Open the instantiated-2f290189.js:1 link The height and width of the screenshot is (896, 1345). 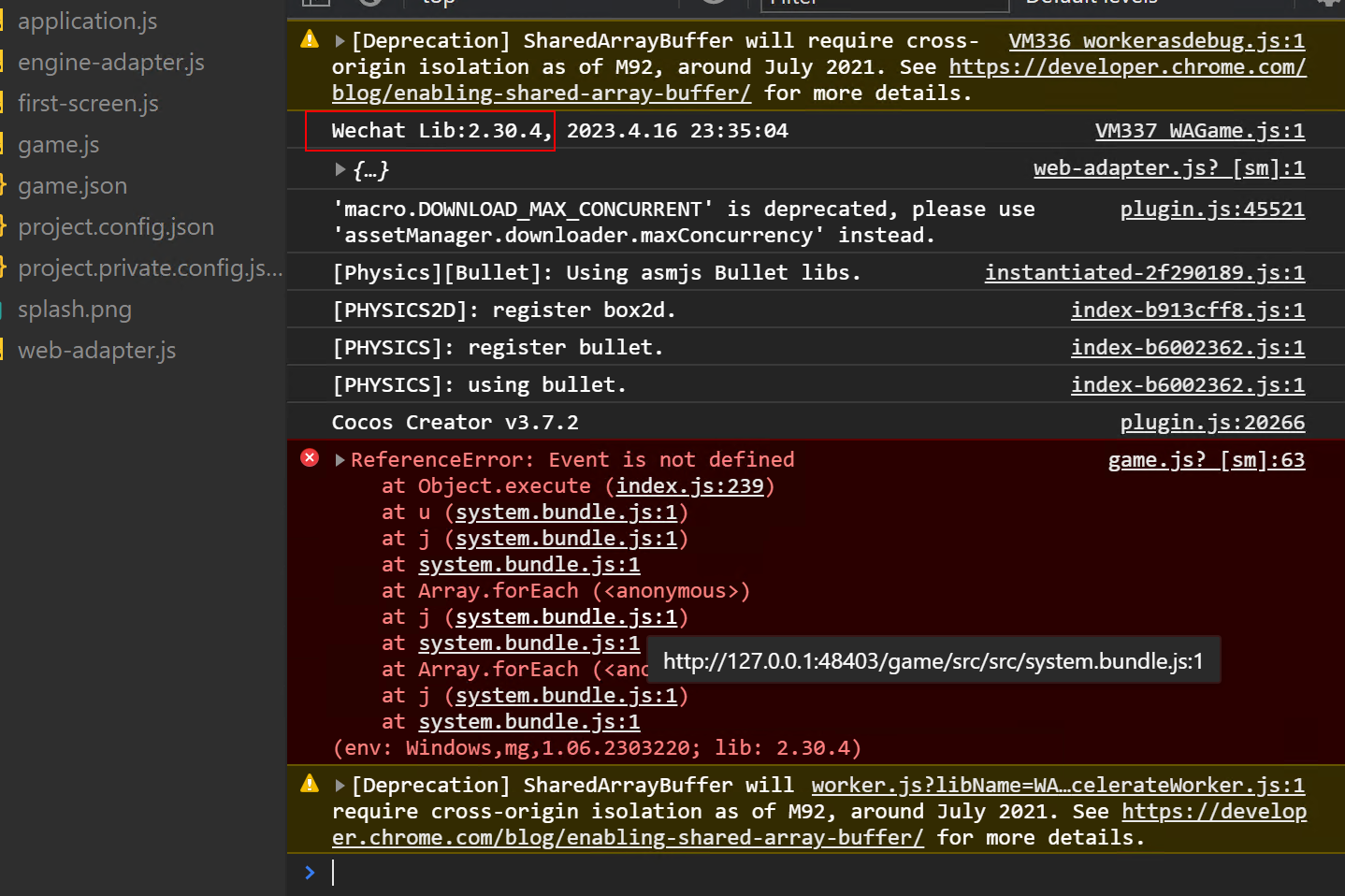[x=1144, y=273]
